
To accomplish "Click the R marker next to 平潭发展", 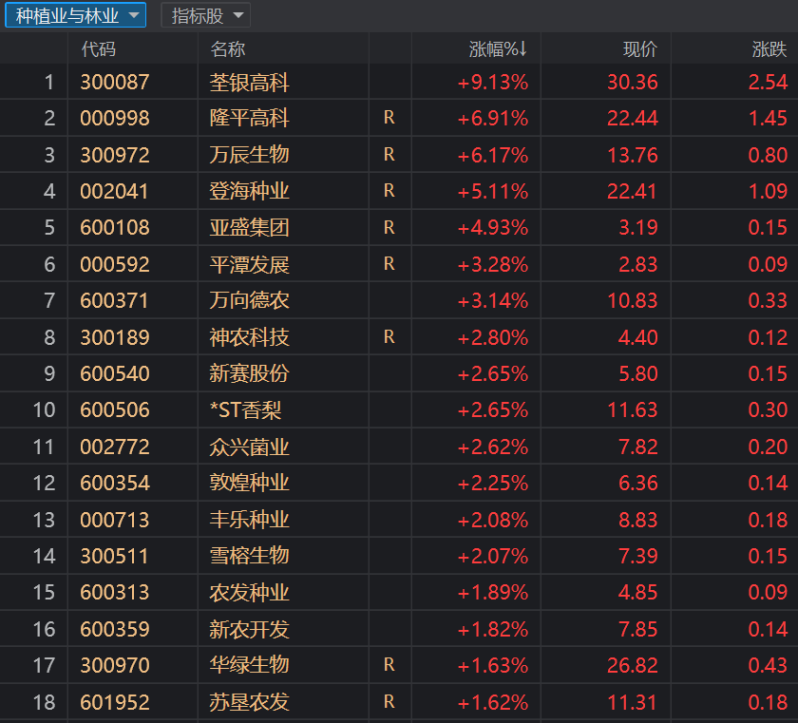I will (389, 264).
